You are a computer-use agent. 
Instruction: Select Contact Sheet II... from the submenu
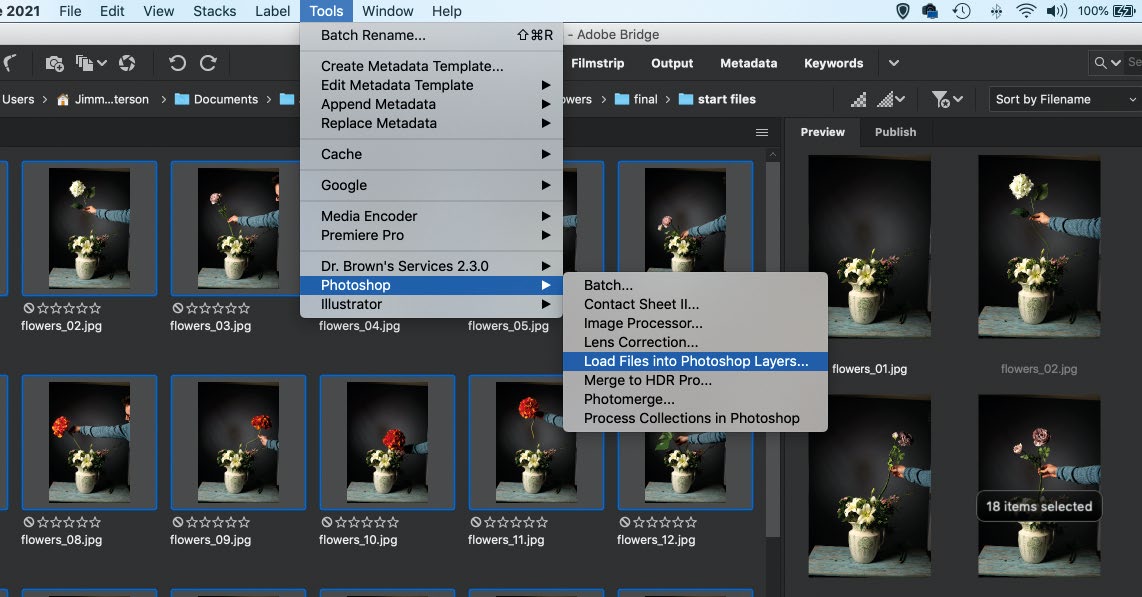tap(696, 304)
